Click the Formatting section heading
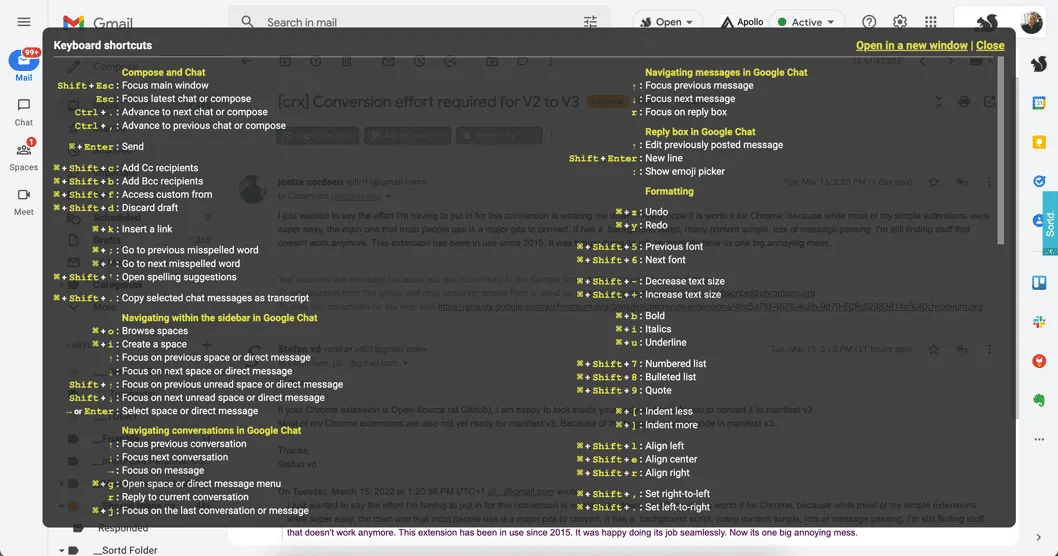The width and height of the screenshot is (1058, 556). [x=669, y=192]
